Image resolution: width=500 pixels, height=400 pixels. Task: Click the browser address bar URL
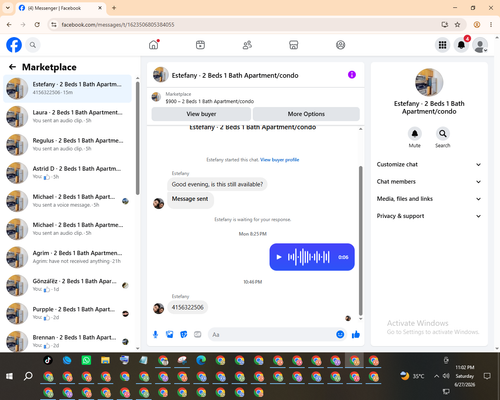point(118,25)
